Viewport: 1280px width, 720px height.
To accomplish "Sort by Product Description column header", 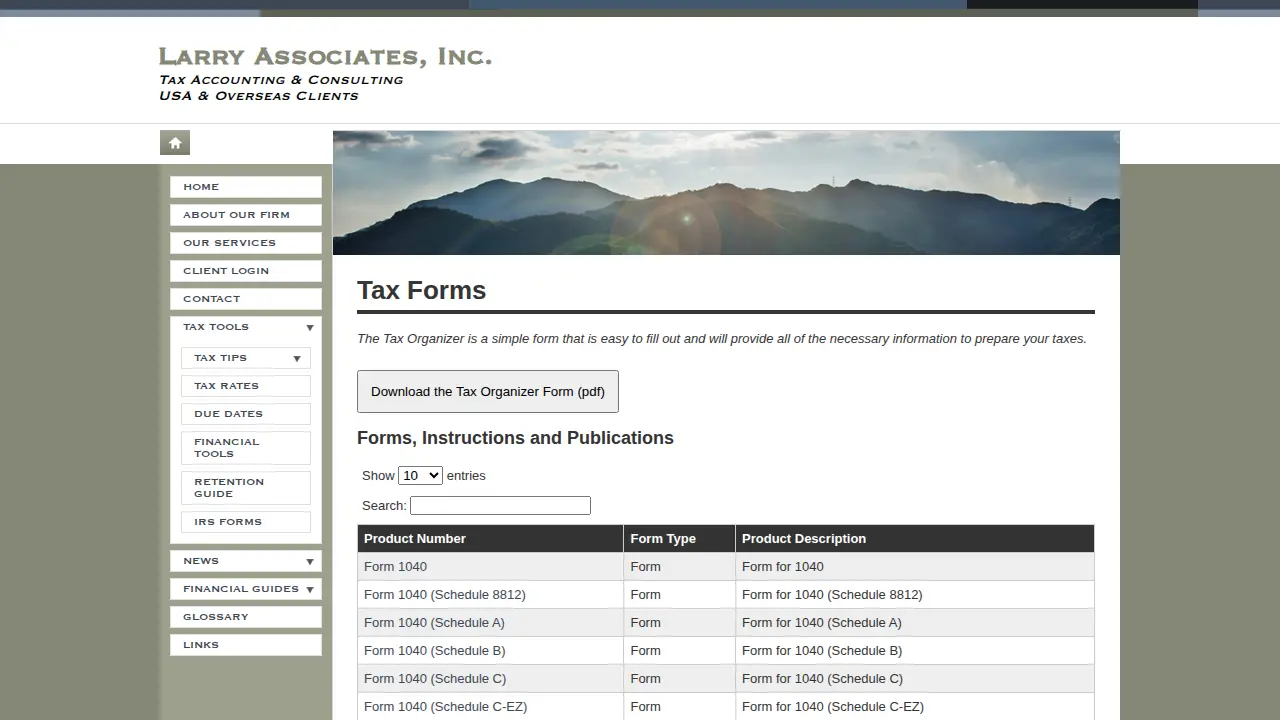I will coord(915,538).
